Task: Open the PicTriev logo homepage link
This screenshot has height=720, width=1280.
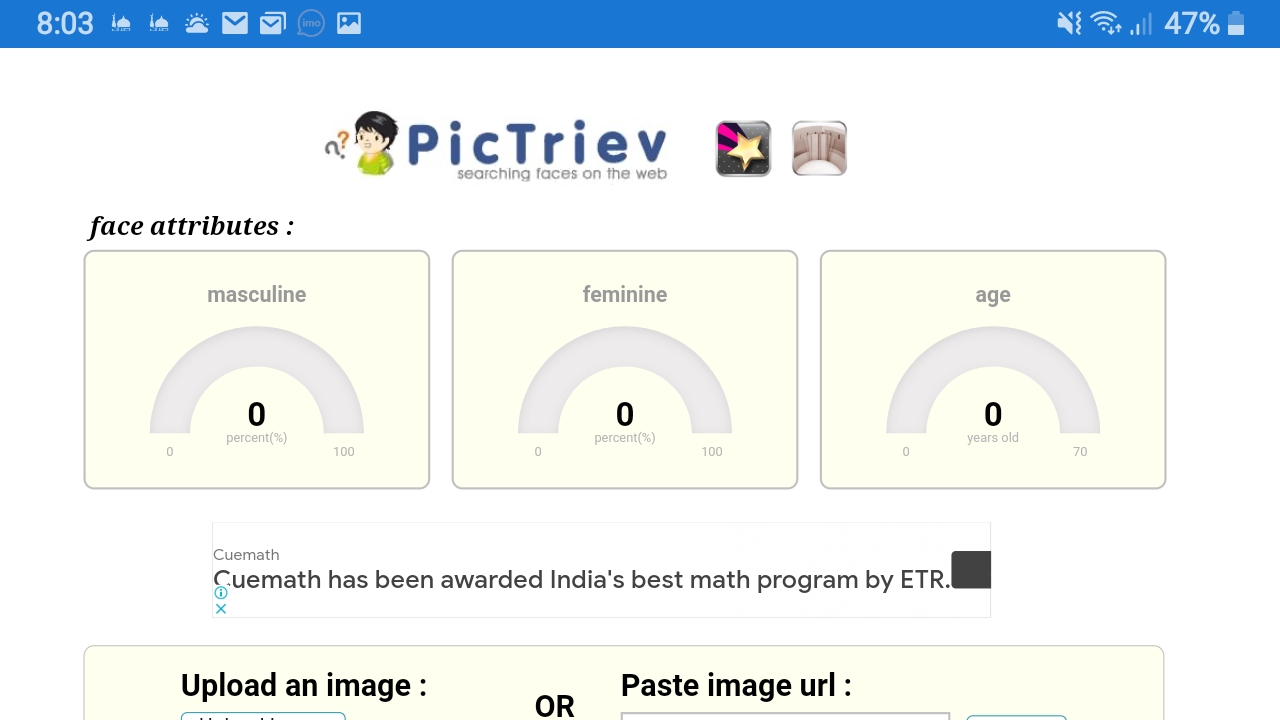Action: [x=496, y=147]
